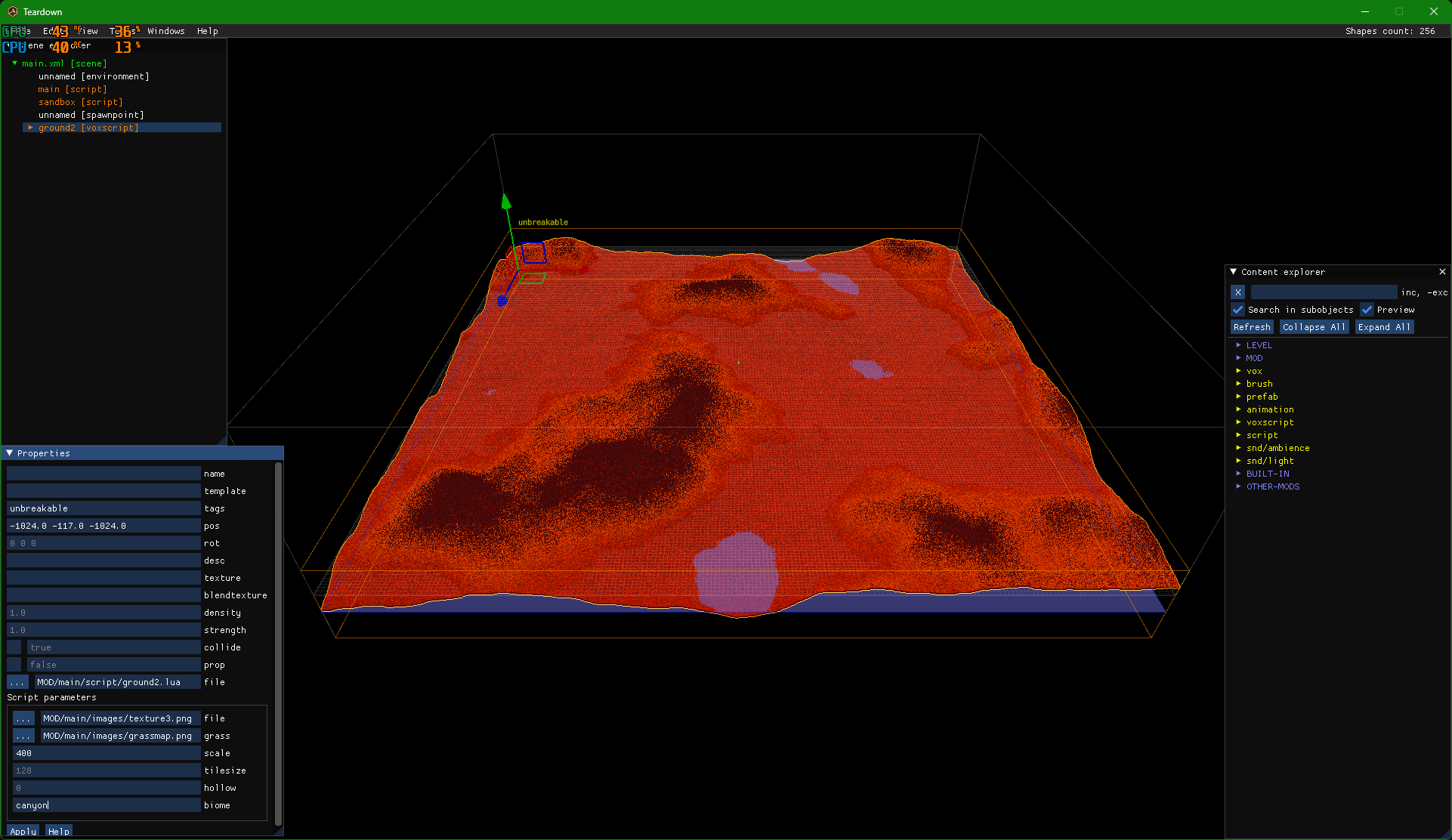Click the Teardown app icon in title bar
This screenshot has width=1452, height=840.
pos(12,11)
